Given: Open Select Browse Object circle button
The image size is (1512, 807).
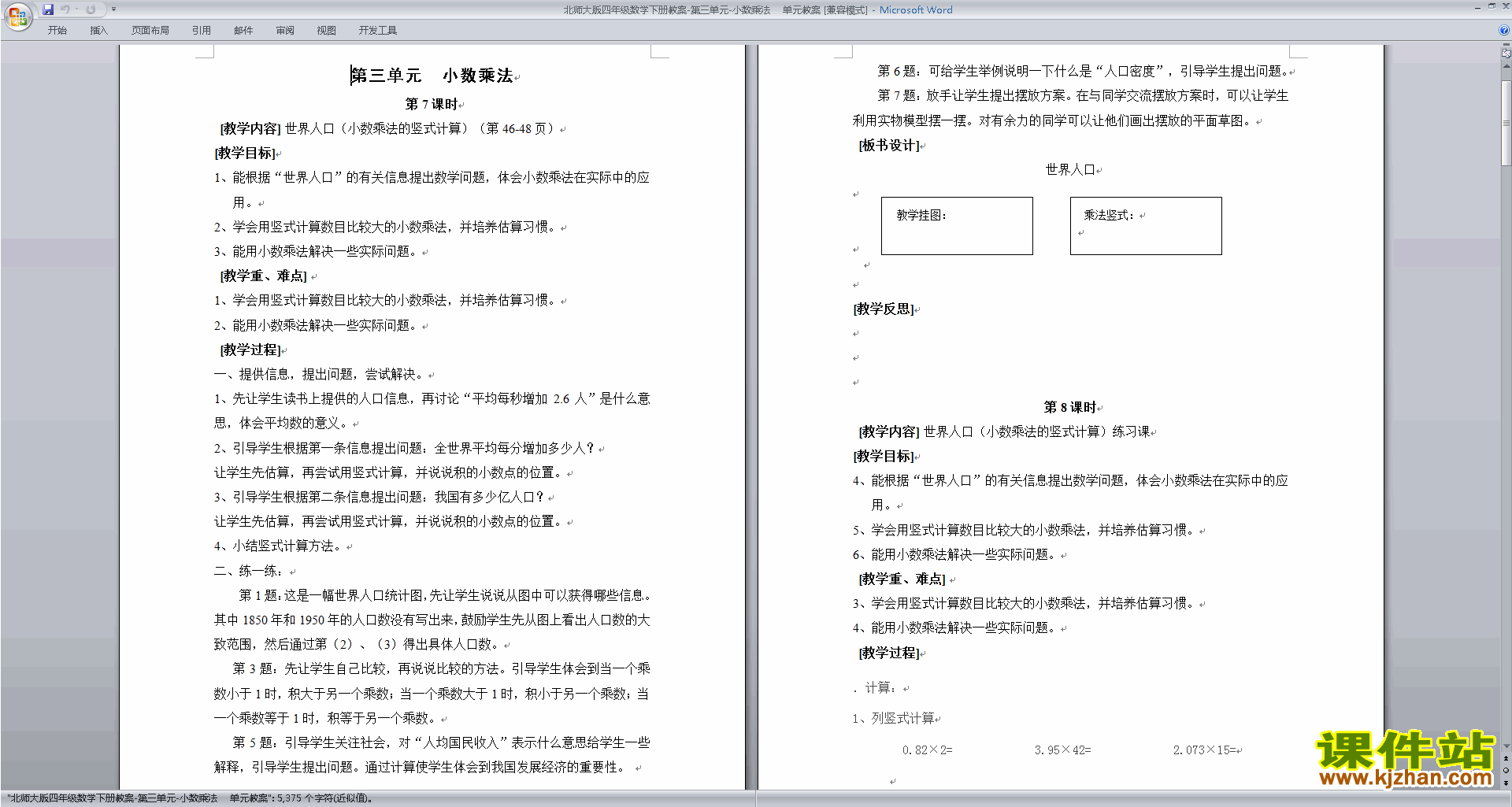Looking at the screenshot, I should click(1506, 770).
